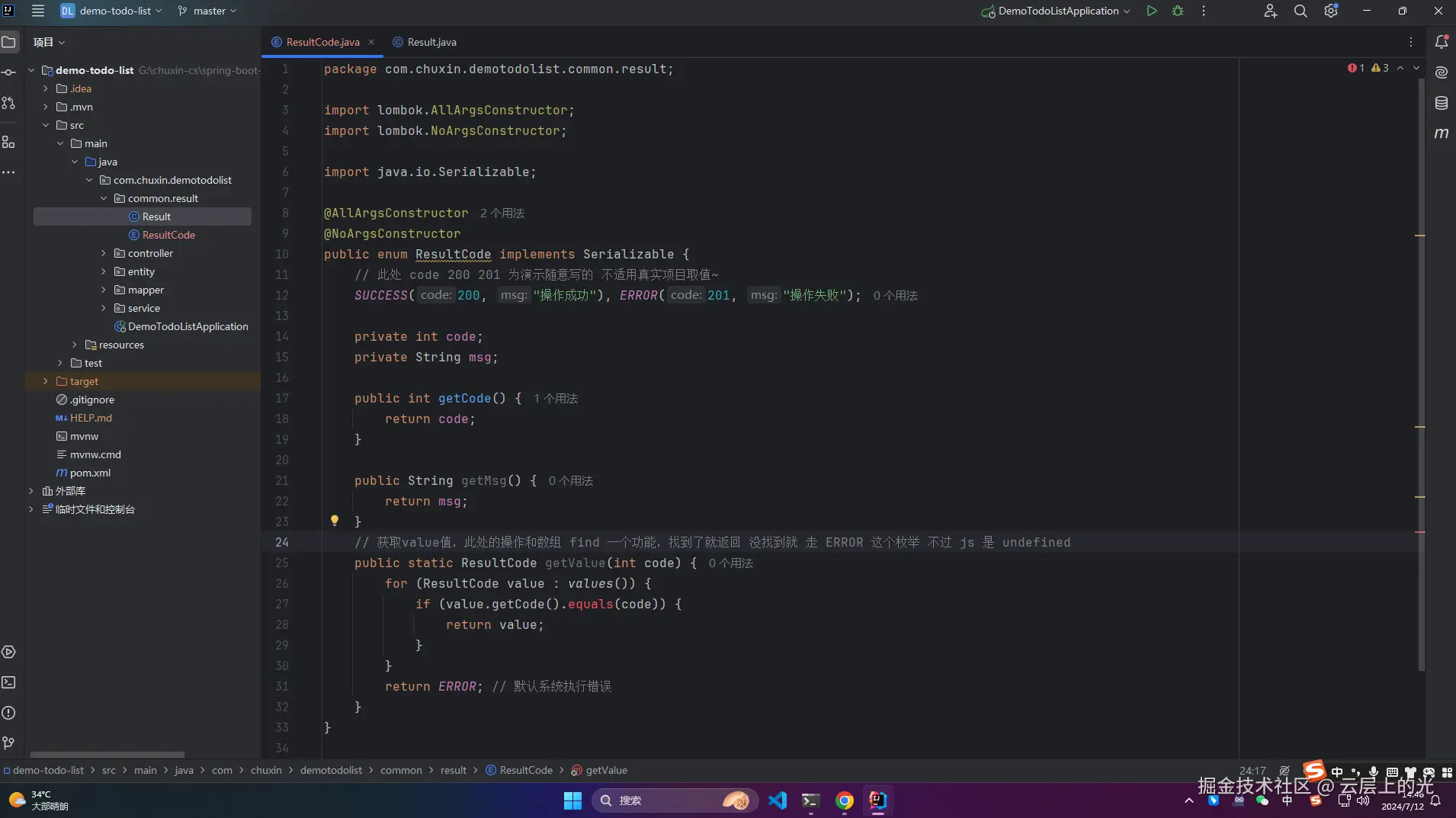Image resolution: width=1456 pixels, height=818 pixels.
Task: Open the Maven tool window
Action: [1442, 133]
